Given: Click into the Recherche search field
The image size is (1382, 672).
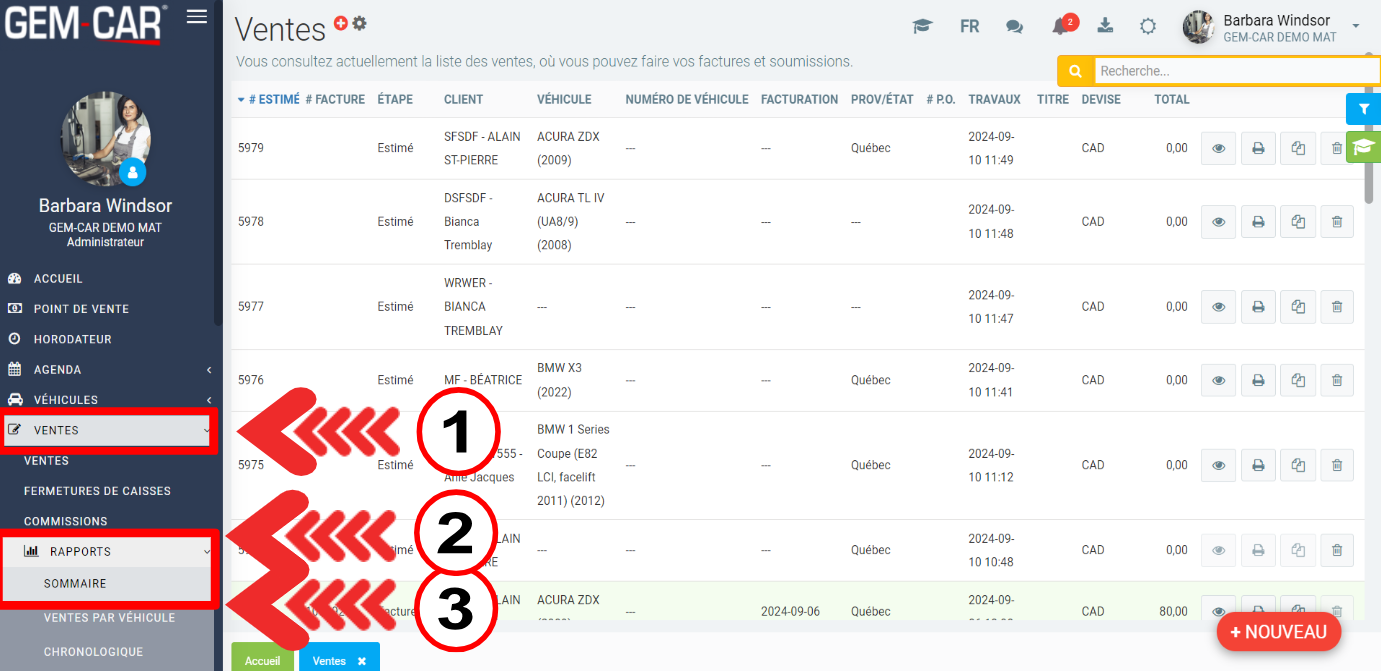Looking at the screenshot, I should [1236, 71].
